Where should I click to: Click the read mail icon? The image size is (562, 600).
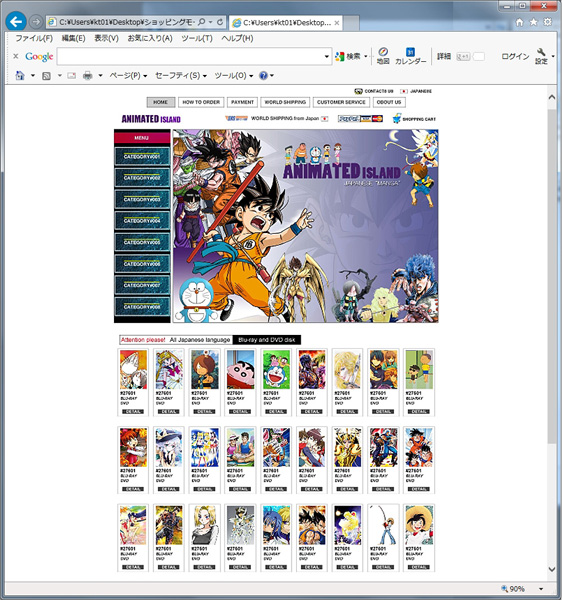[72, 76]
